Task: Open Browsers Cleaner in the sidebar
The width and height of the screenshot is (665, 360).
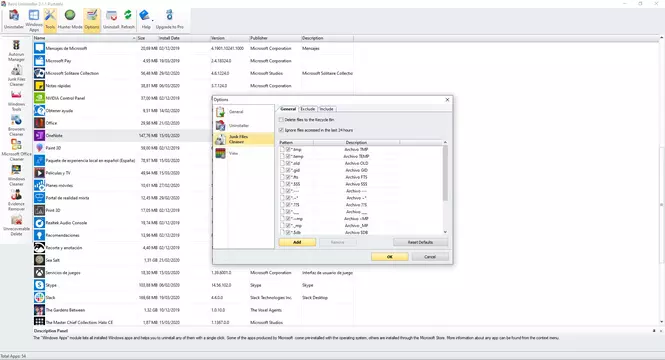Action: pos(16,126)
